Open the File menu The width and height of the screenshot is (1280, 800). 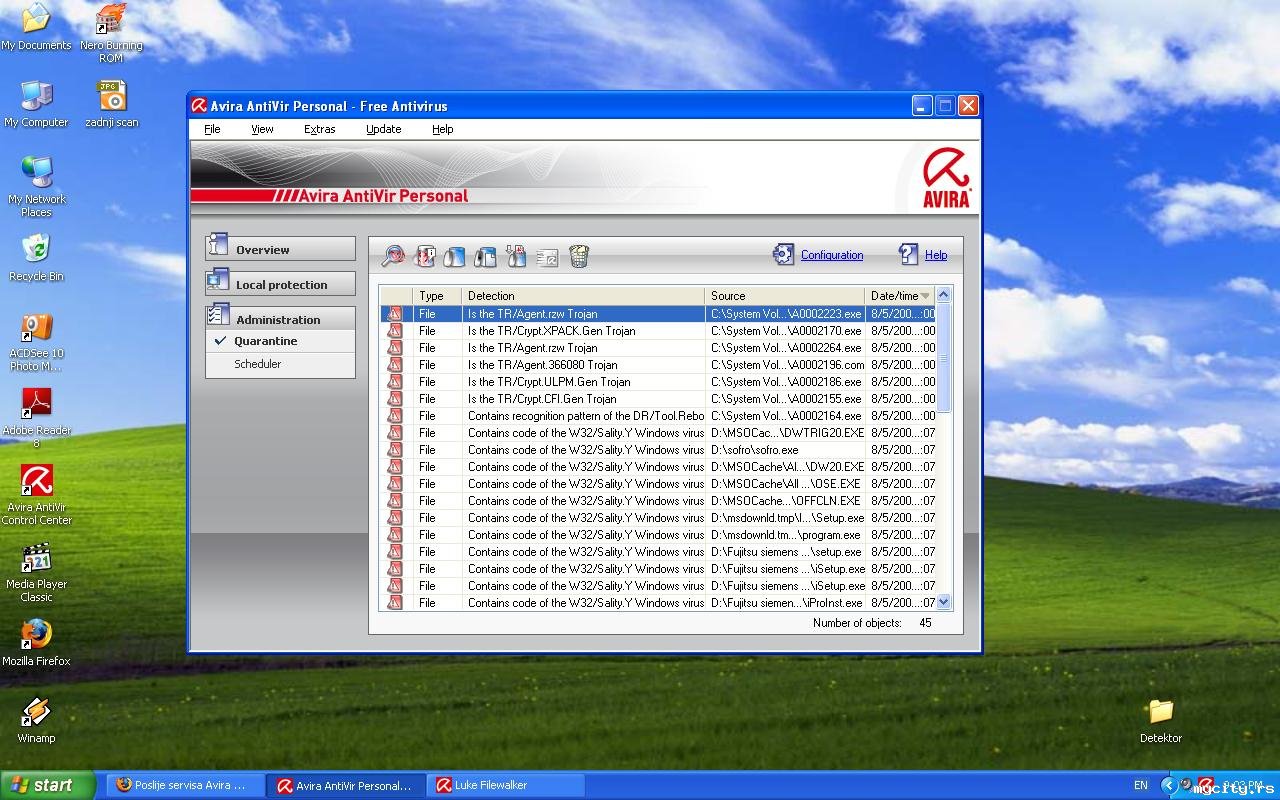[x=212, y=129]
